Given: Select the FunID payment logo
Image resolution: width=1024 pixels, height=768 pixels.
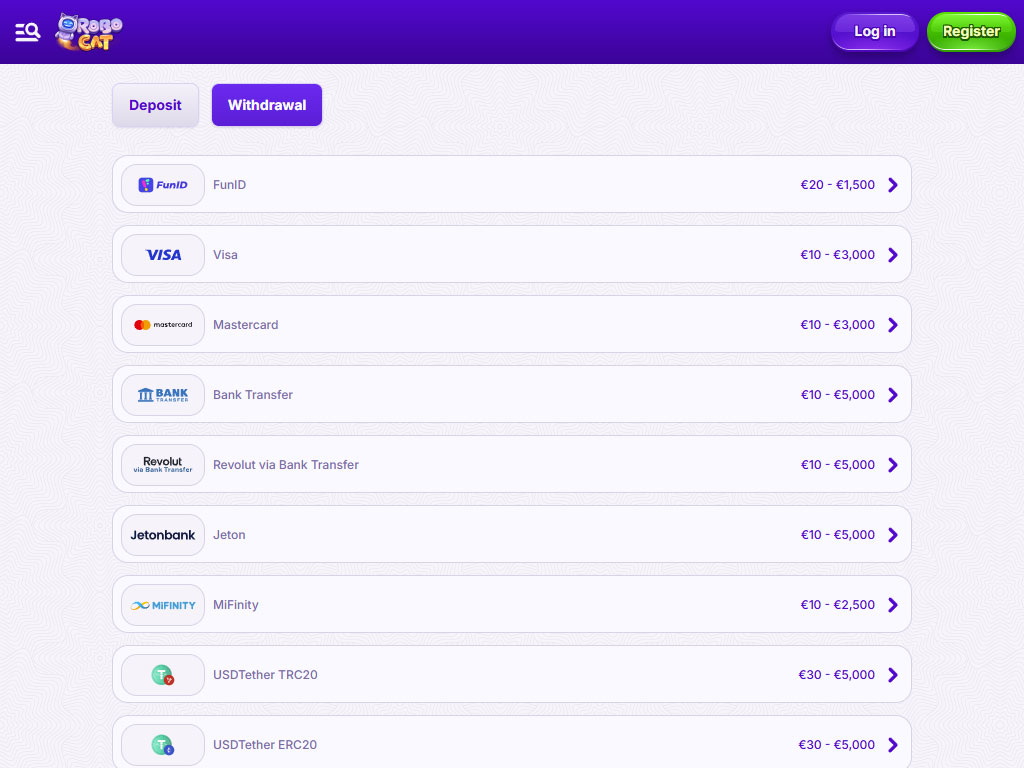Looking at the screenshot, I should (x=163, y=185).
